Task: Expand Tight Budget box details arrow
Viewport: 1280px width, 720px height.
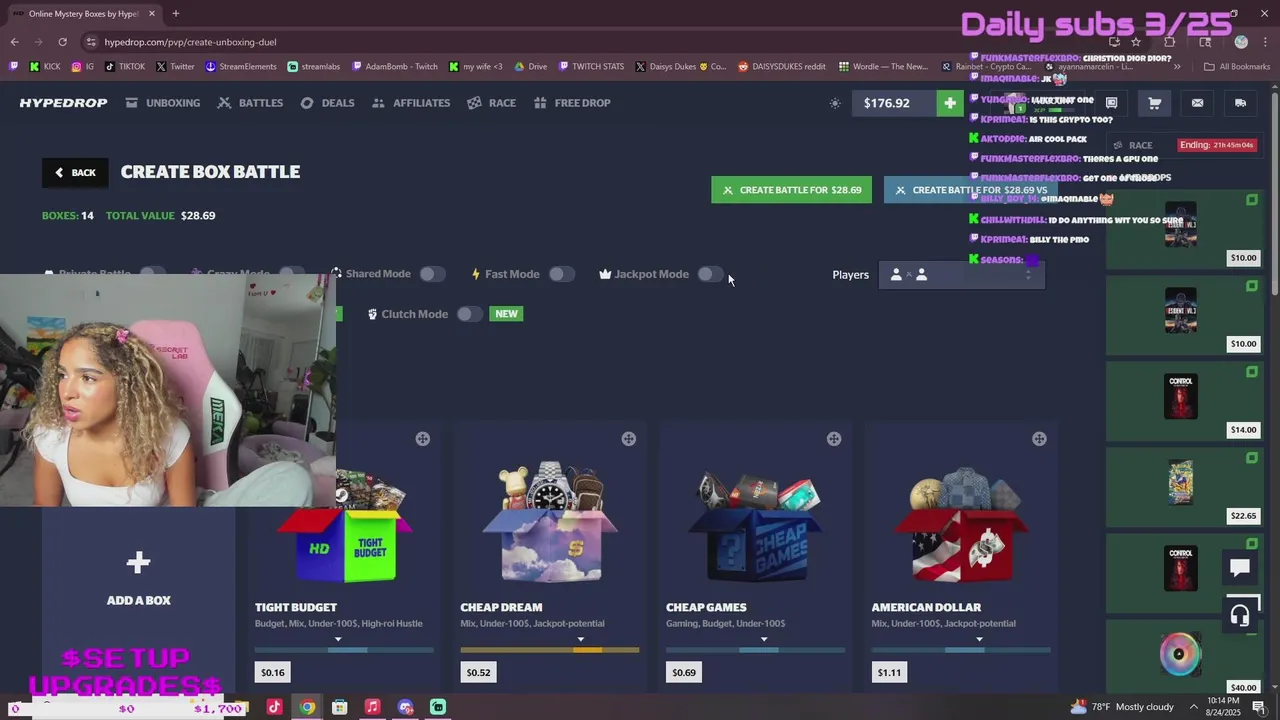Action: 338,639
